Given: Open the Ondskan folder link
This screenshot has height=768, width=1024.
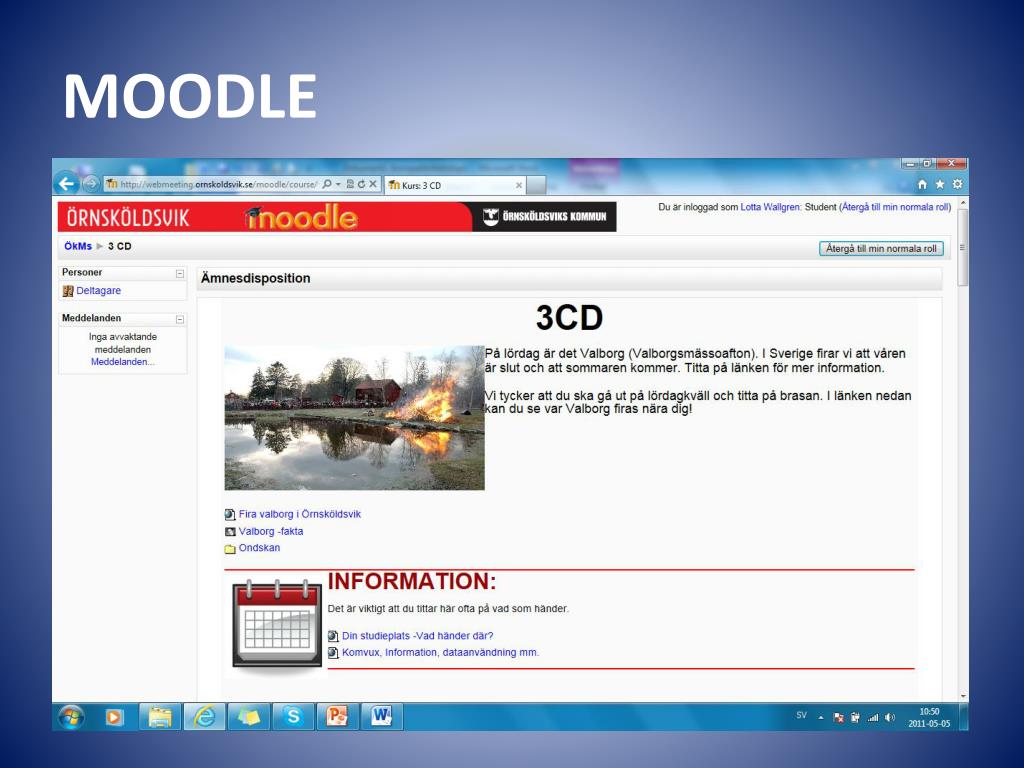Looking at the screenshot, I should (x=259, y=548).
